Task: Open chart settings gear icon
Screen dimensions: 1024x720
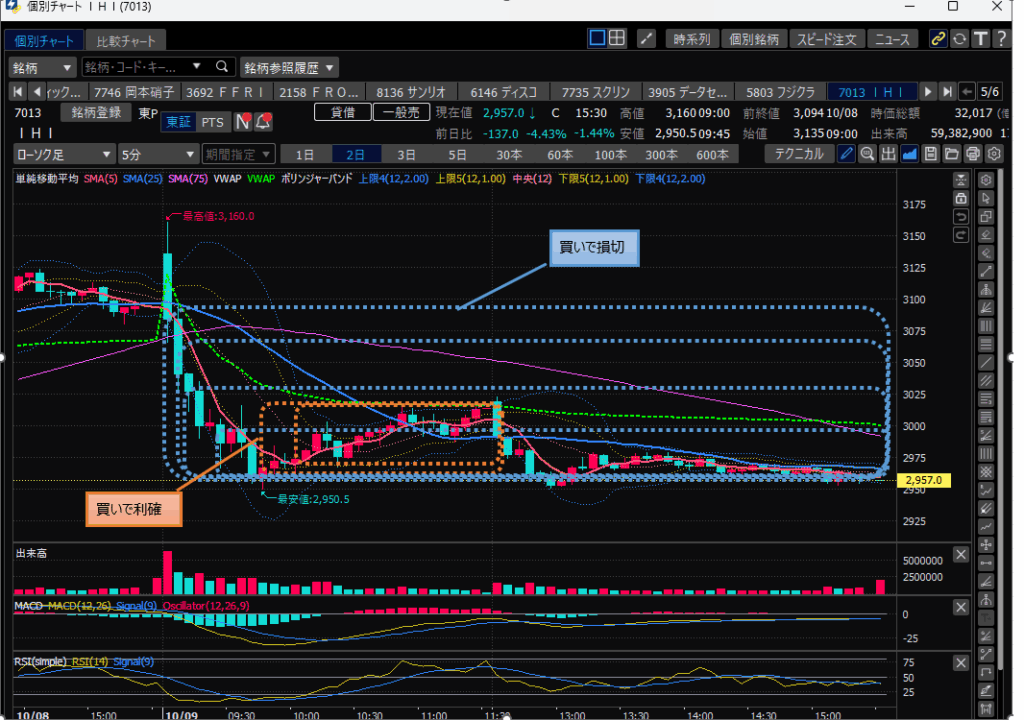Action: [x=993, y=154]
